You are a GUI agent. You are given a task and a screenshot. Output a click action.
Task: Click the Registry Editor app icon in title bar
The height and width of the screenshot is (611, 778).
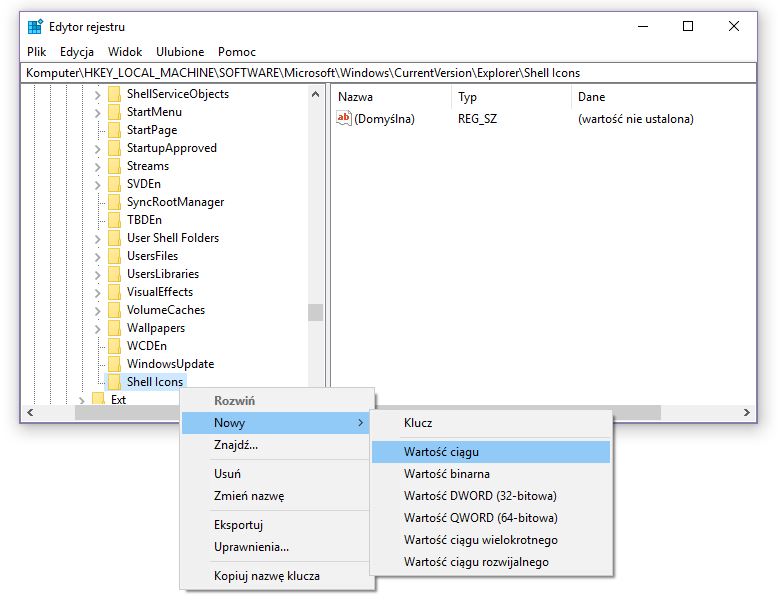[x=35, y=26]
